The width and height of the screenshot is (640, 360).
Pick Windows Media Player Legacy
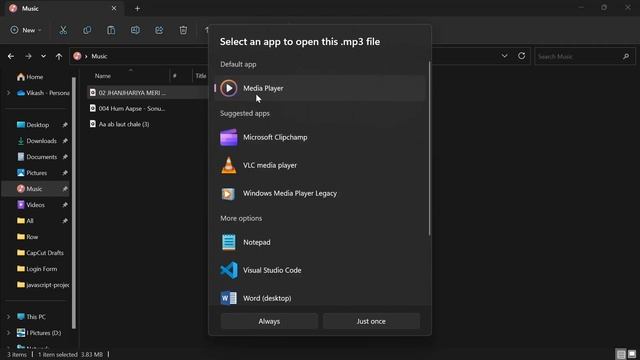(320, 193)
